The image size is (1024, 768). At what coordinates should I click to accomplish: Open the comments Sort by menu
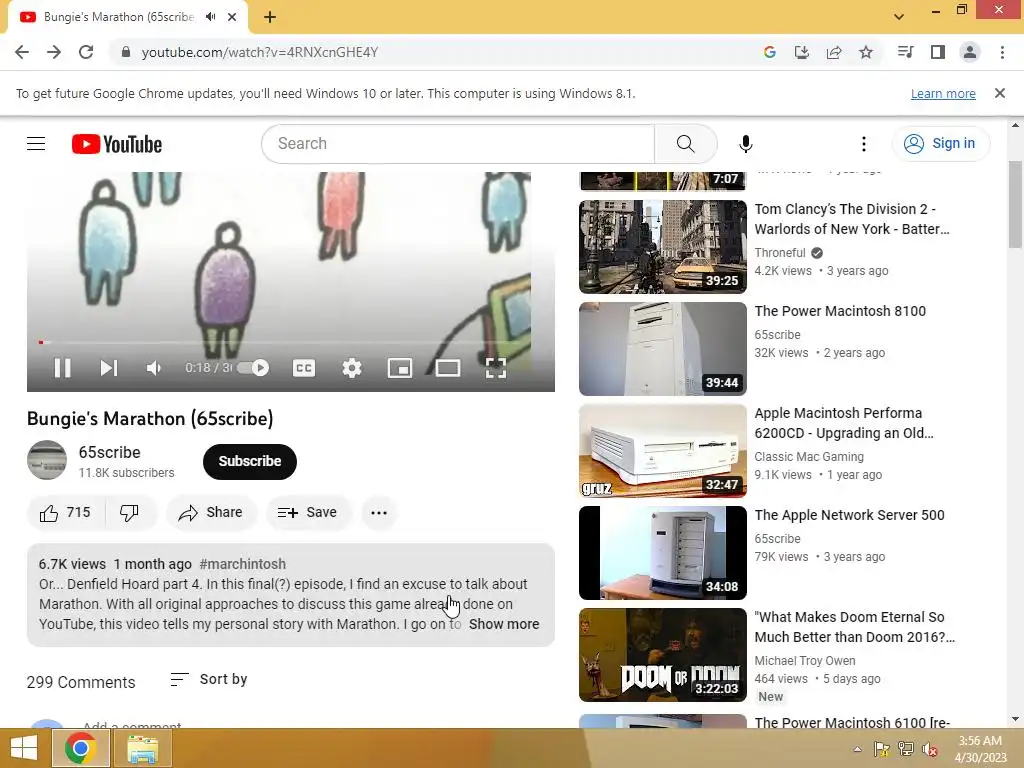pyautogui.click(x=209, y=680)
